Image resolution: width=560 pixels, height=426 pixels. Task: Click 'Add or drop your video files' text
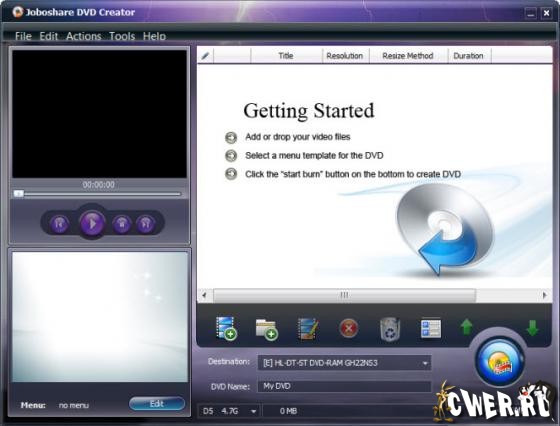coord(298,137)
